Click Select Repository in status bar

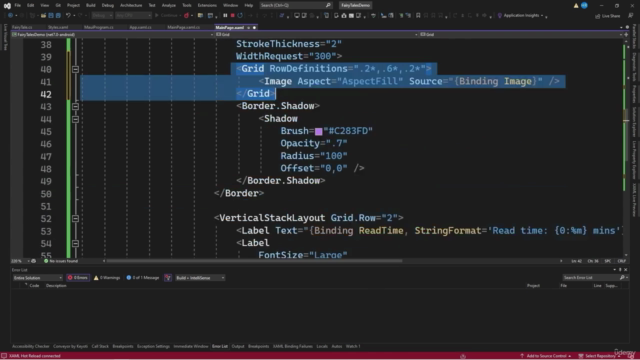(x=600, y=356)
